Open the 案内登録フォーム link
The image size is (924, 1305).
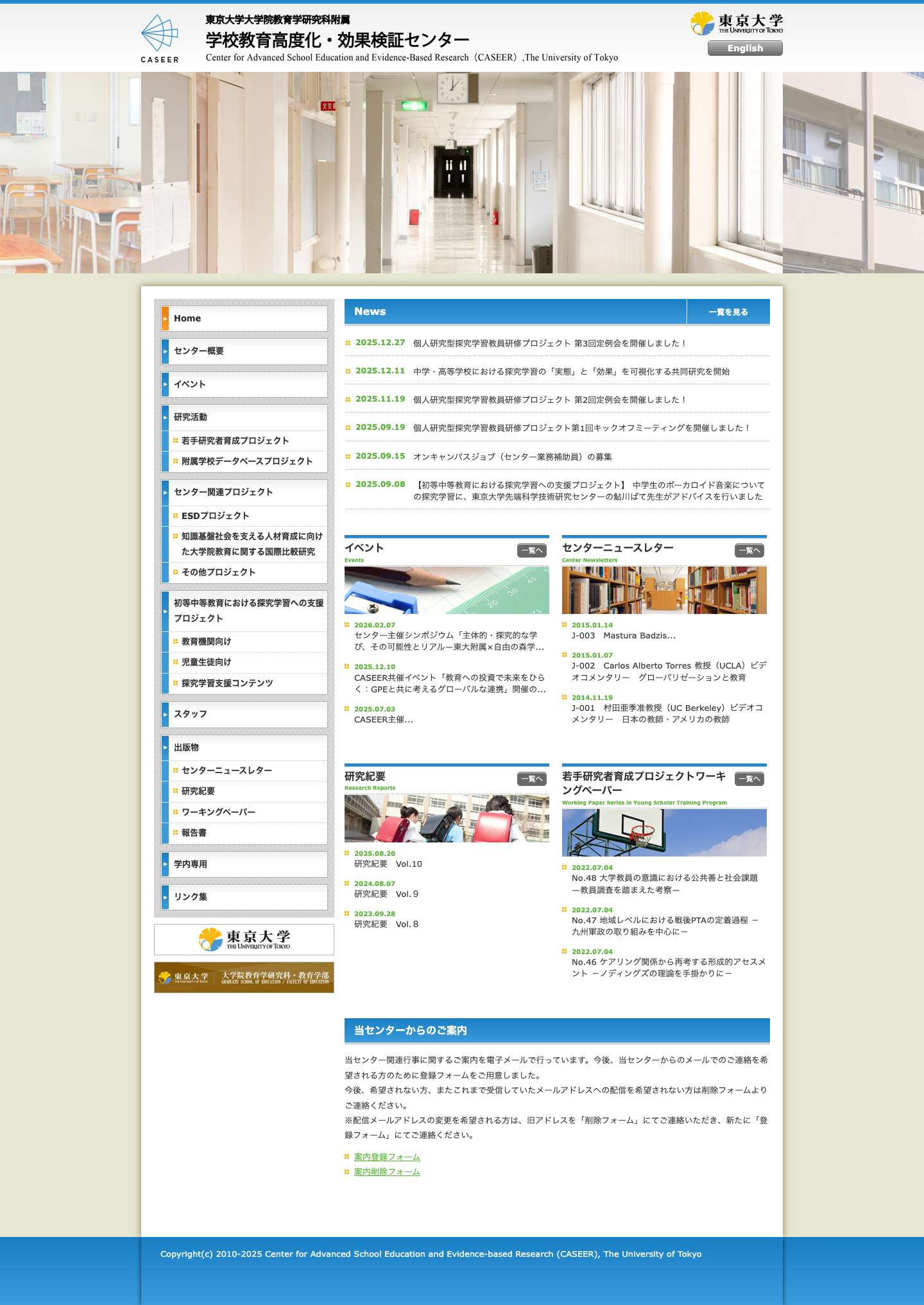pyautogui.click(x=387, y=1157)
